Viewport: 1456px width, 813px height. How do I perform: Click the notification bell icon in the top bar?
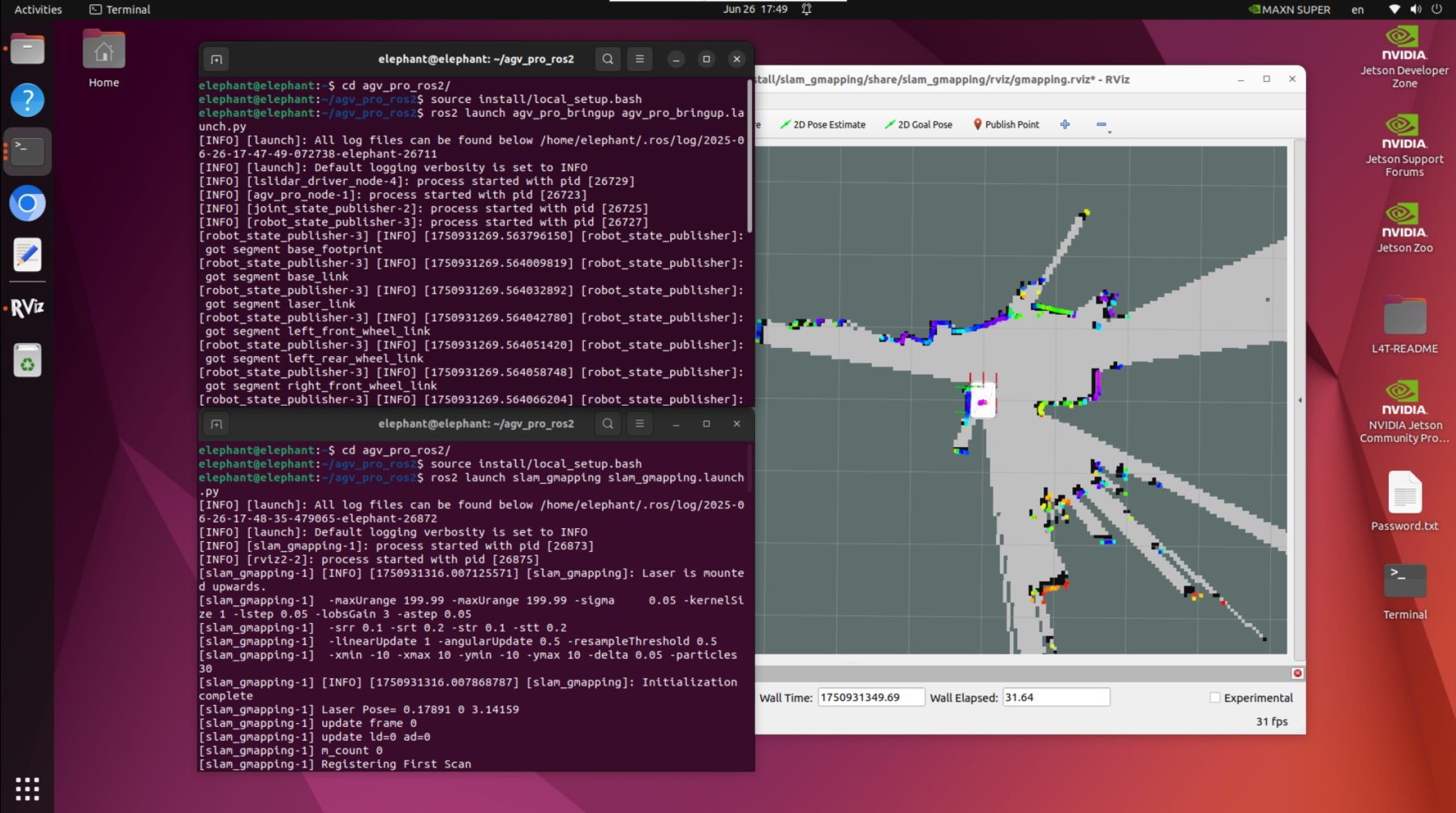[807, 10]
